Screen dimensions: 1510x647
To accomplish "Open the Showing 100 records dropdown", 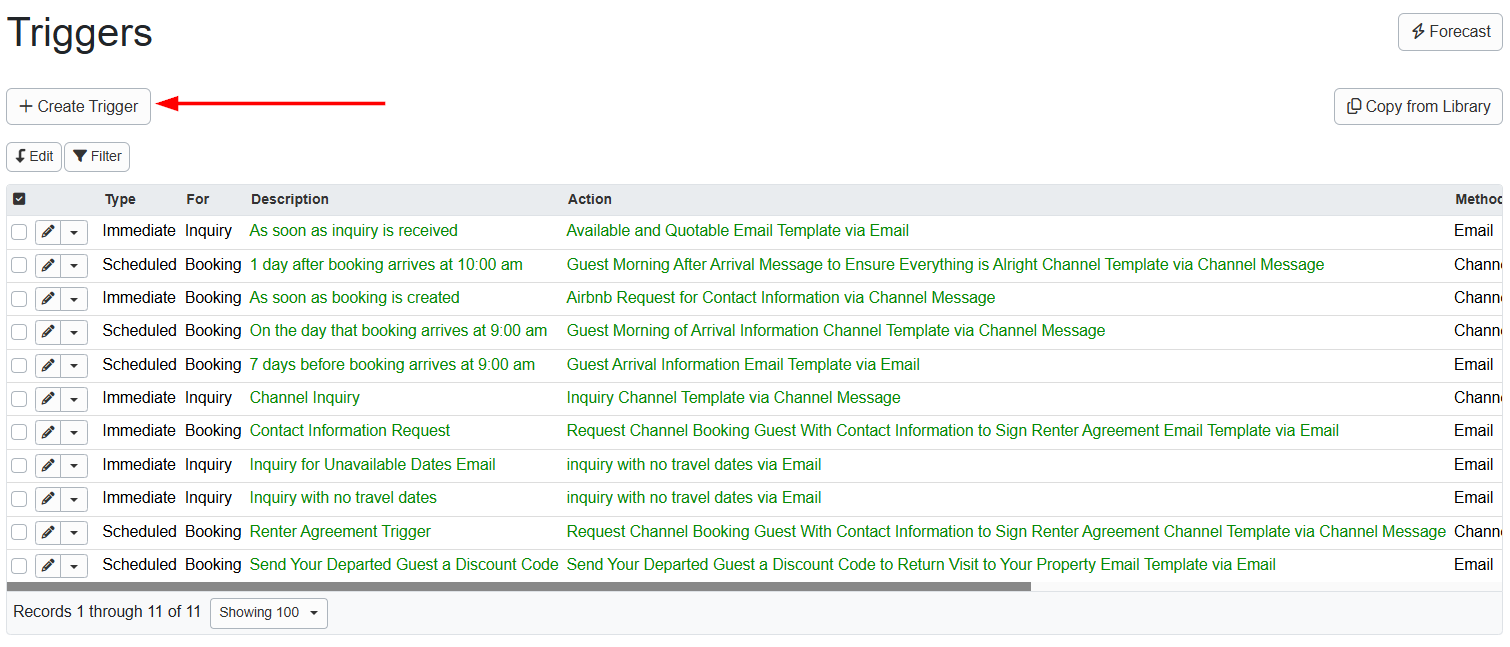I will [x=268, y=613].
